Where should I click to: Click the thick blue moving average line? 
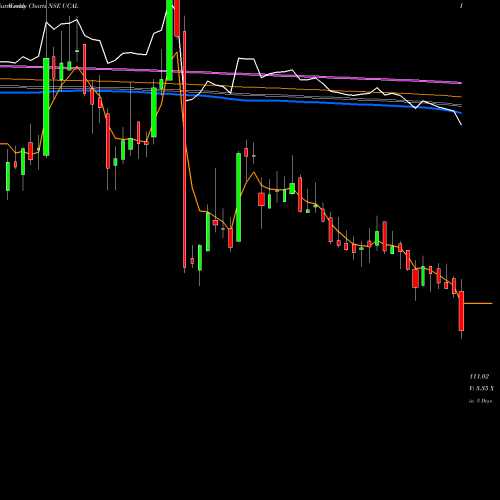231,98
